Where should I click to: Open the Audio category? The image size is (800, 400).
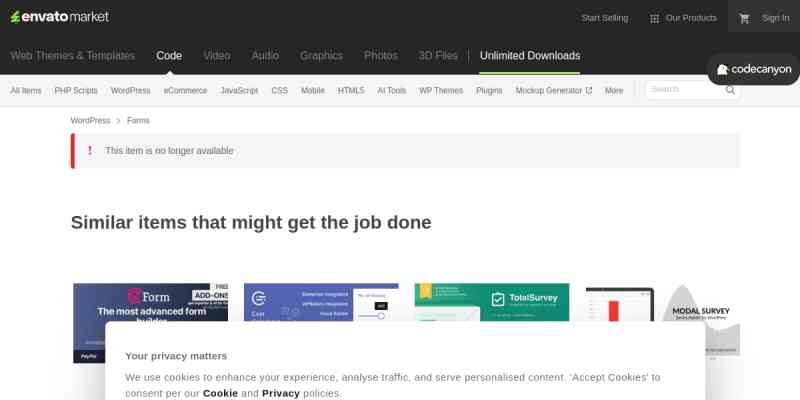coord(265,56)
